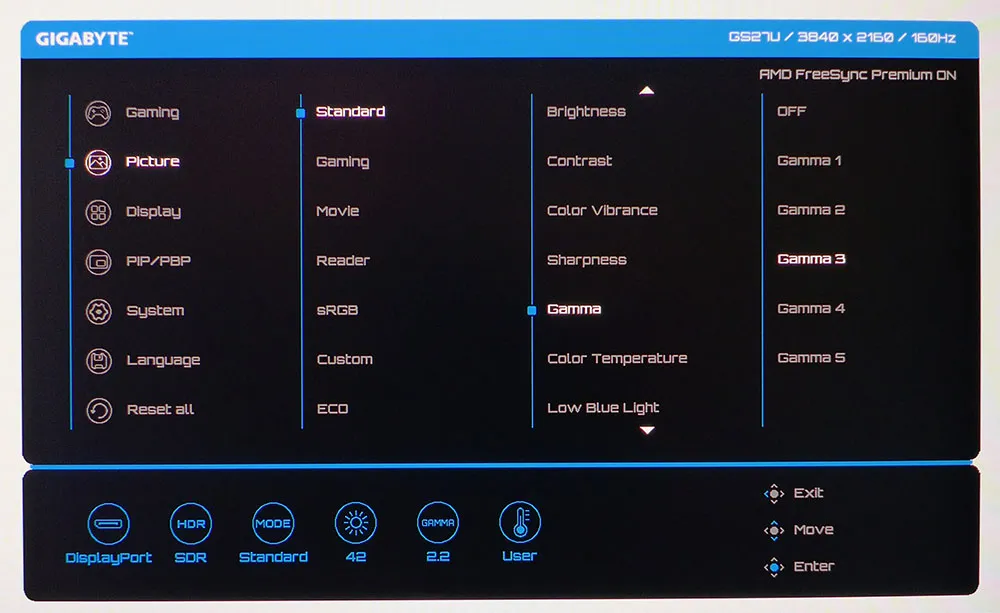The height and width of the screenshot is (613, 1000).
Task: Open the Sharpness setting
Action: pos(587,260)
